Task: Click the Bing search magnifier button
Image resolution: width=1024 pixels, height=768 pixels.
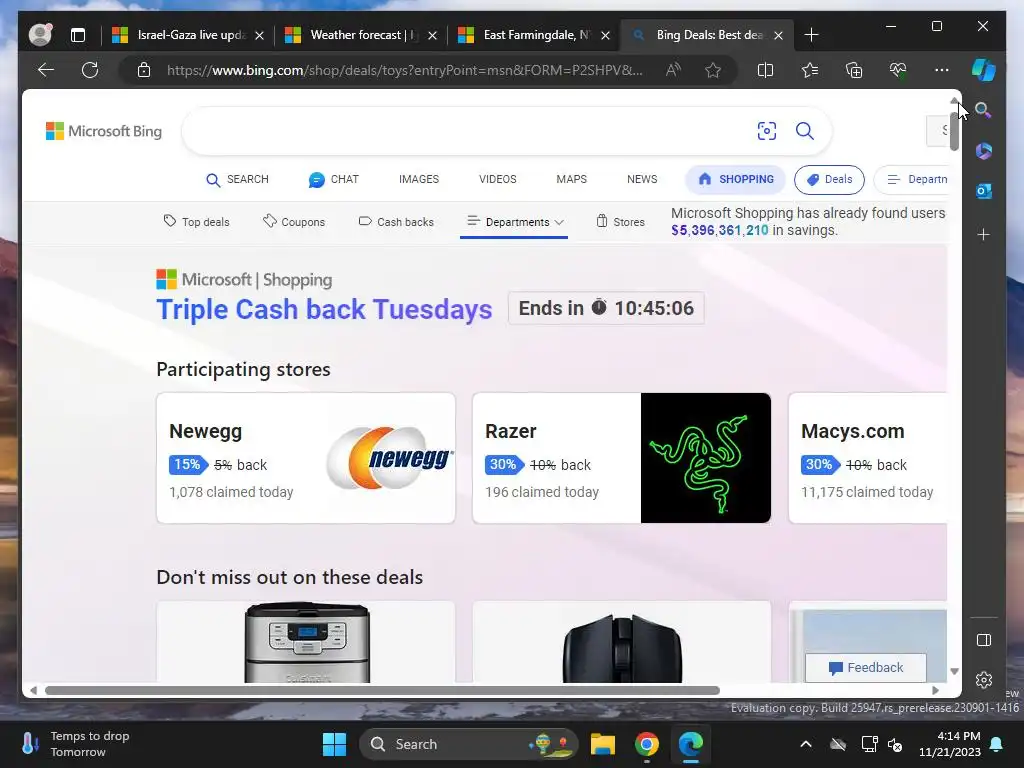Action: tap(805, 131)
